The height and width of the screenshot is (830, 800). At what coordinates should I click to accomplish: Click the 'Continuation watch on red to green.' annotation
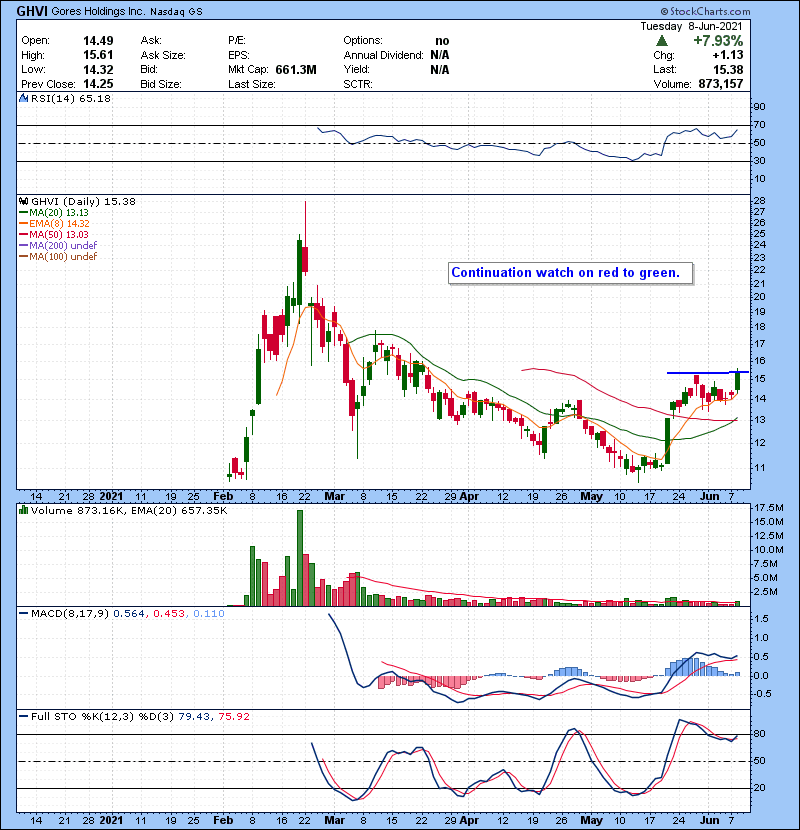pos(570,273)
